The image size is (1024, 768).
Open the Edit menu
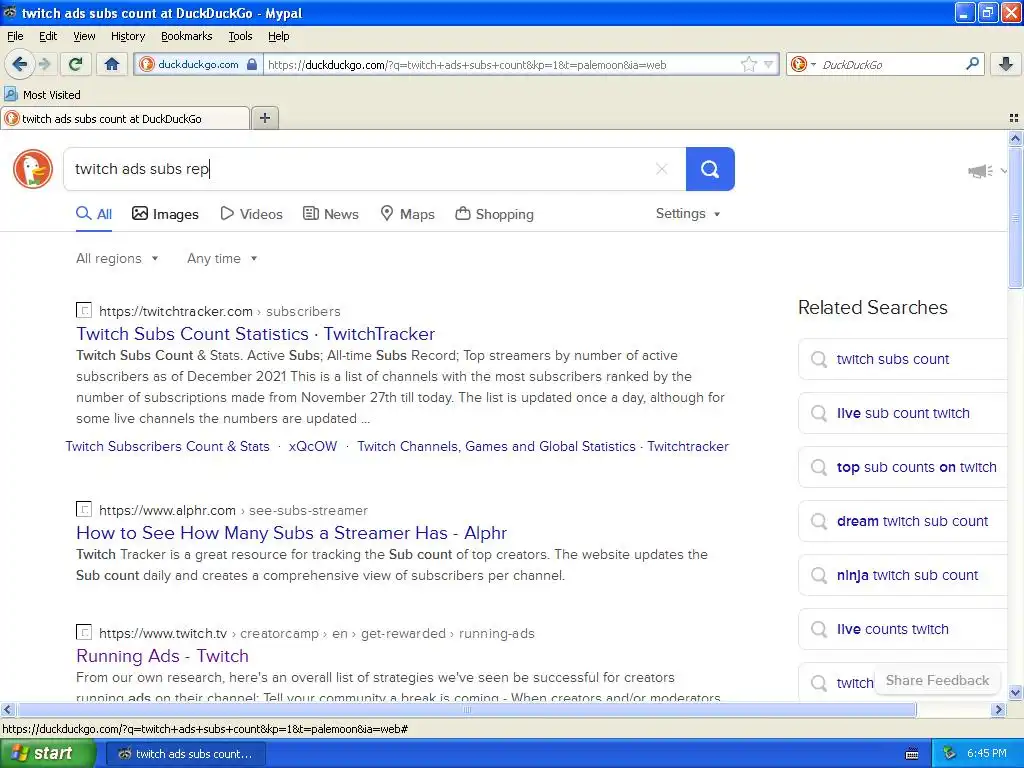[x=48, y=36]
